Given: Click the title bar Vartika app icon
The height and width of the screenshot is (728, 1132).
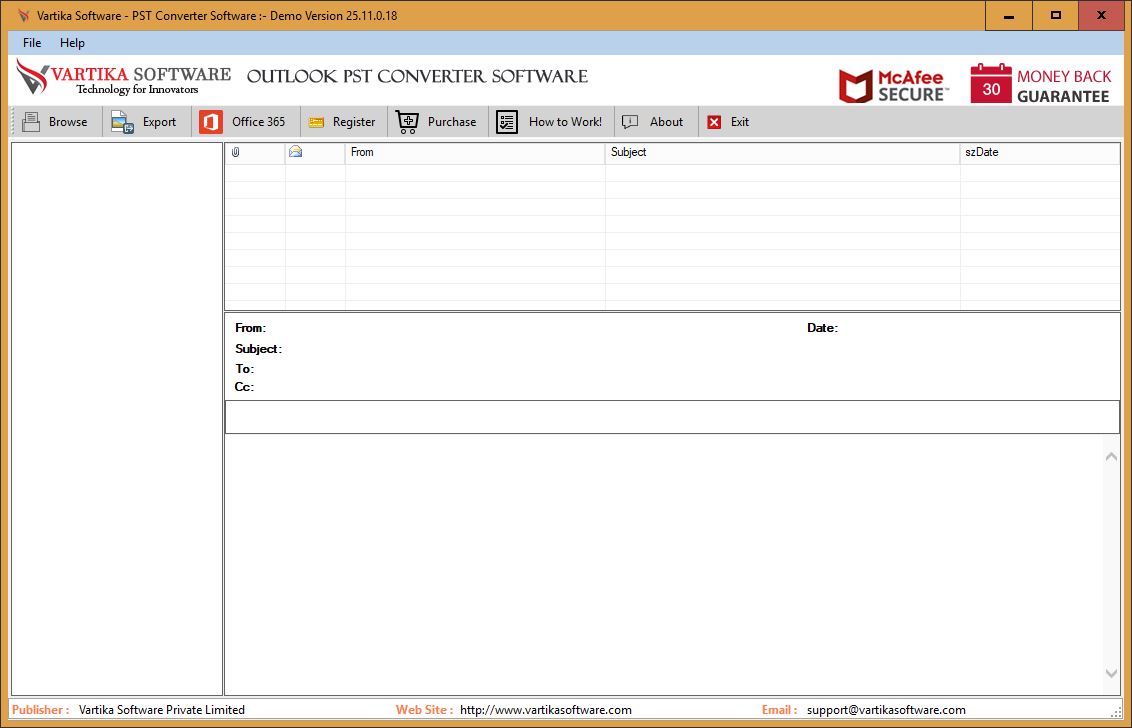Looking at the screenshot, I should point(24,15).
